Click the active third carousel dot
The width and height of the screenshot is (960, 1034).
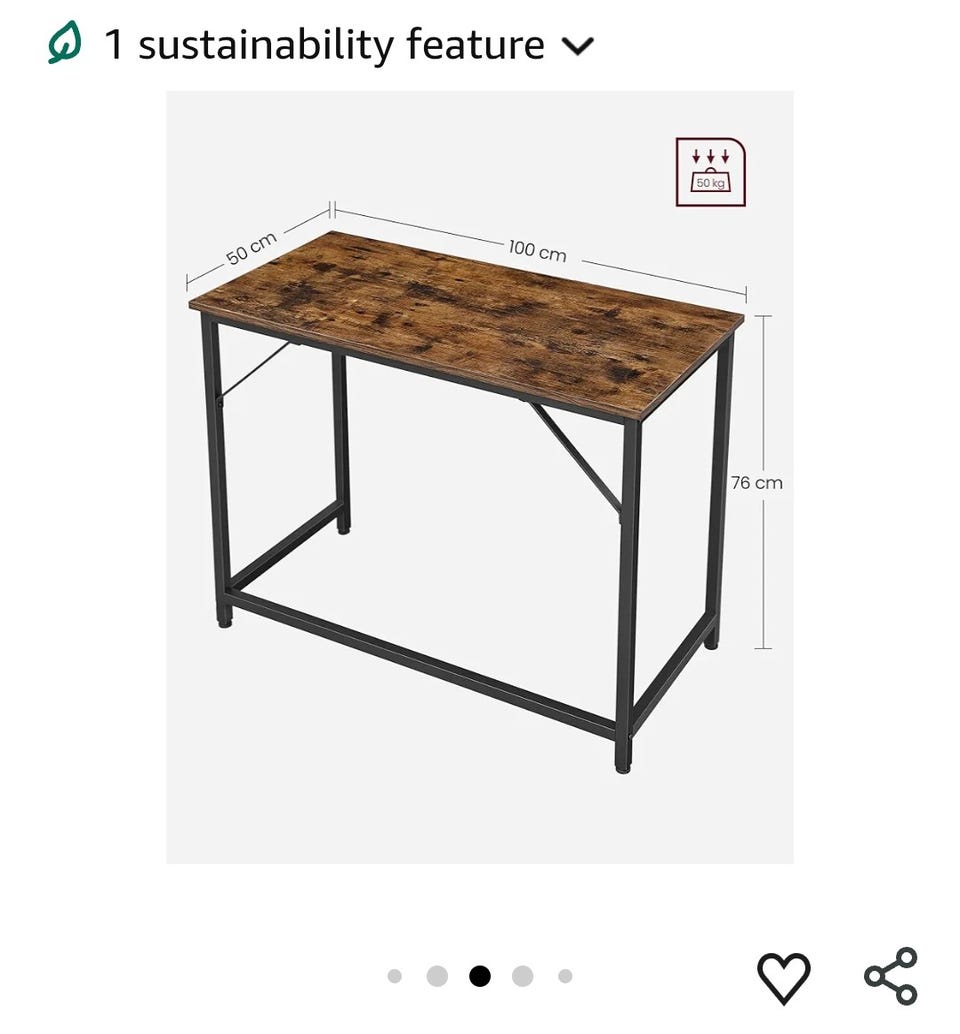pos(480,976)
